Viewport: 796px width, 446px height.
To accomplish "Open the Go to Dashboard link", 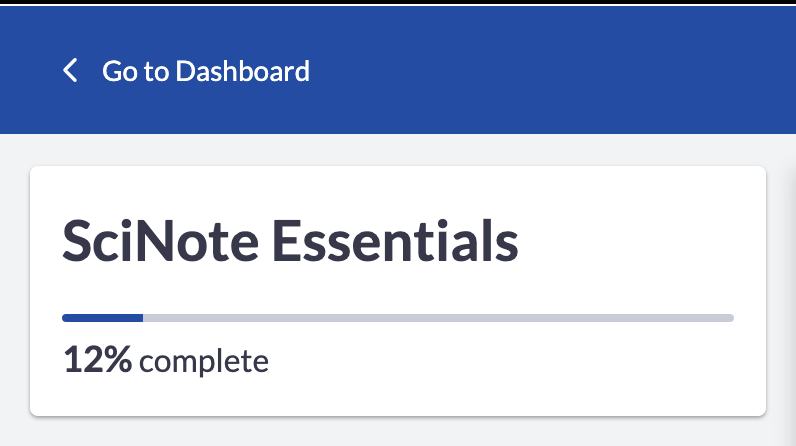I will click(205, 71).
